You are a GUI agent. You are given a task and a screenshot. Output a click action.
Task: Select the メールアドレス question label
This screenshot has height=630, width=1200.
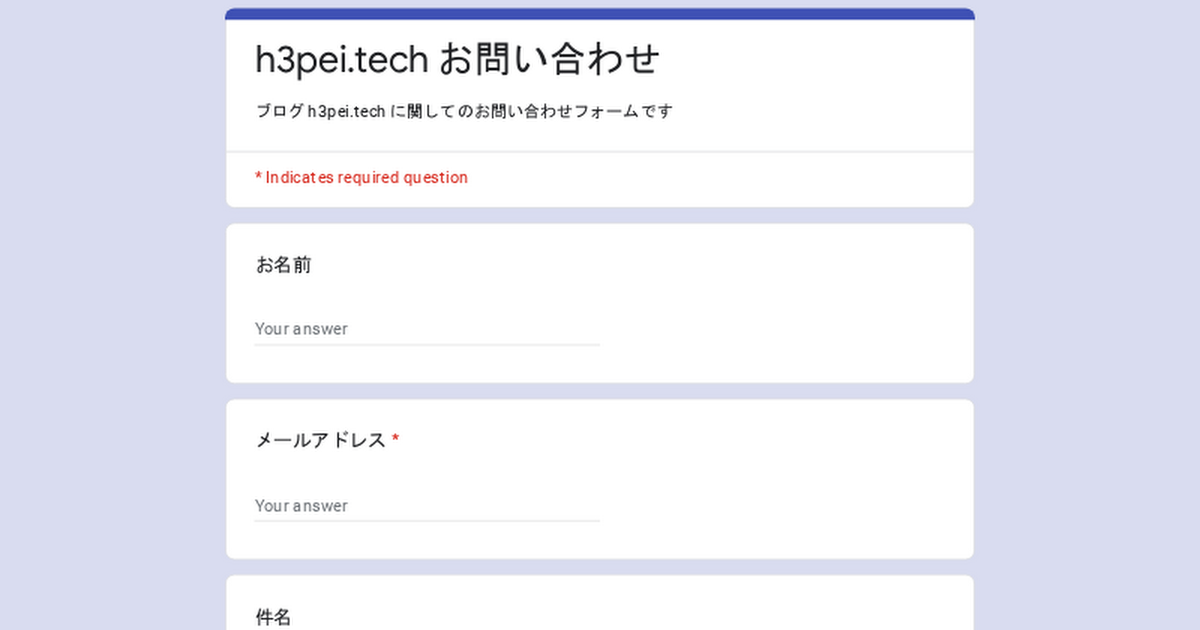[x=320, y=441]
